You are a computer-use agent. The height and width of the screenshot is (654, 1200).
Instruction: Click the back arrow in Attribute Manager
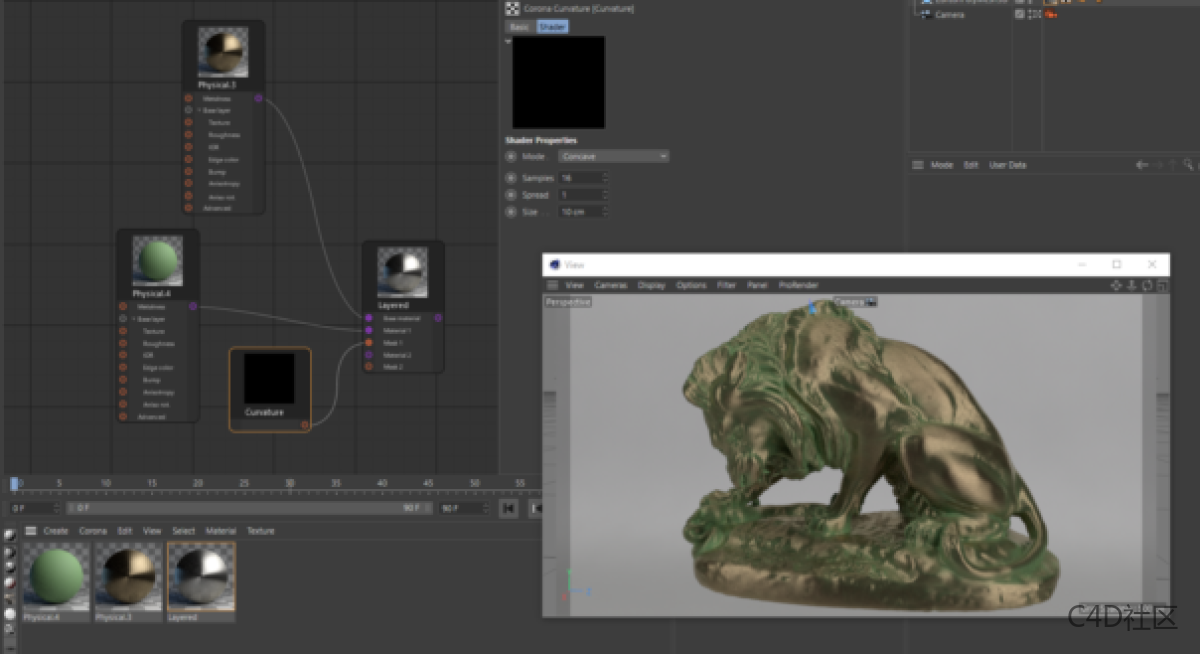[1141, 165]
